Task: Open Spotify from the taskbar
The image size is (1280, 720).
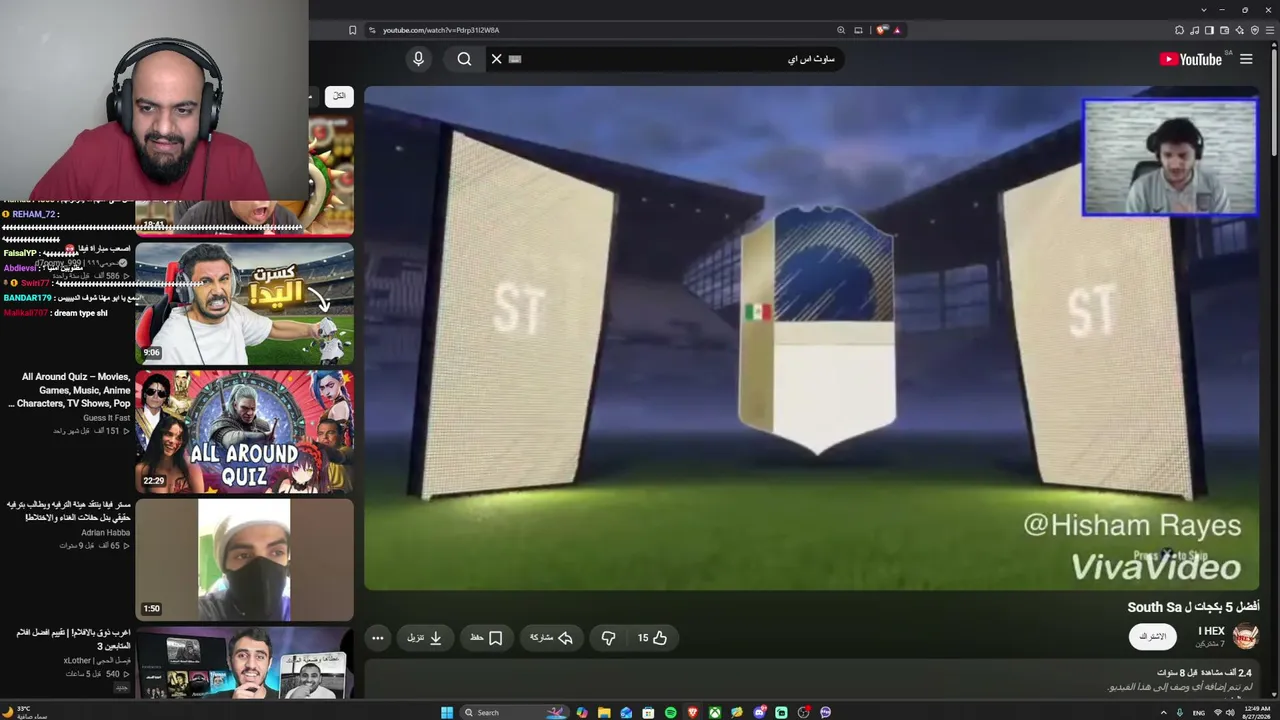Action: (670, 712)
